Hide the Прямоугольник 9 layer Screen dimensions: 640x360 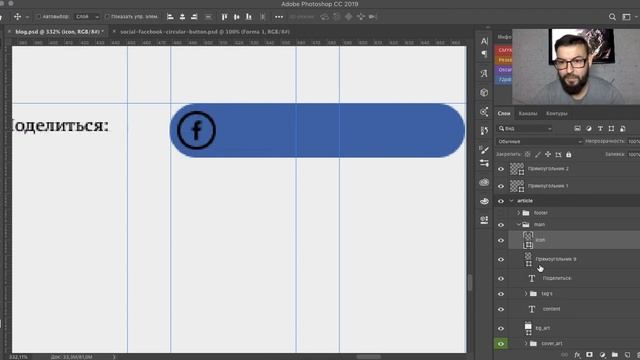501,260
